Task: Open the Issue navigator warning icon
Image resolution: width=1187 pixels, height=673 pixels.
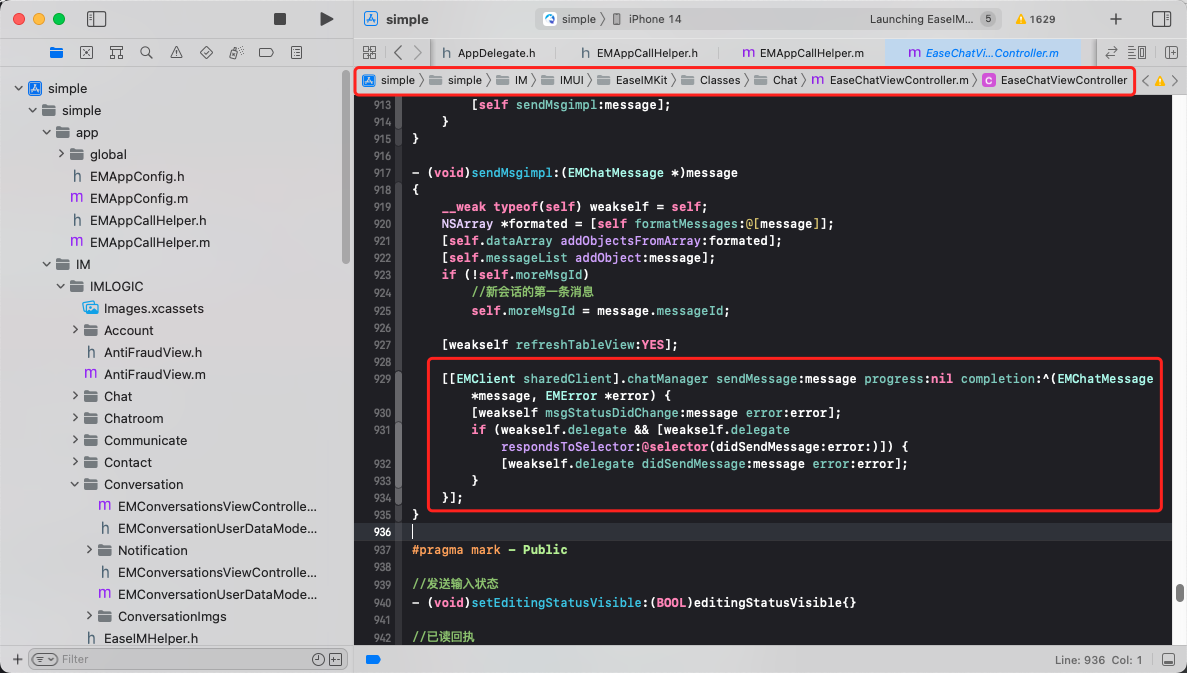Action: coord(176,52)
